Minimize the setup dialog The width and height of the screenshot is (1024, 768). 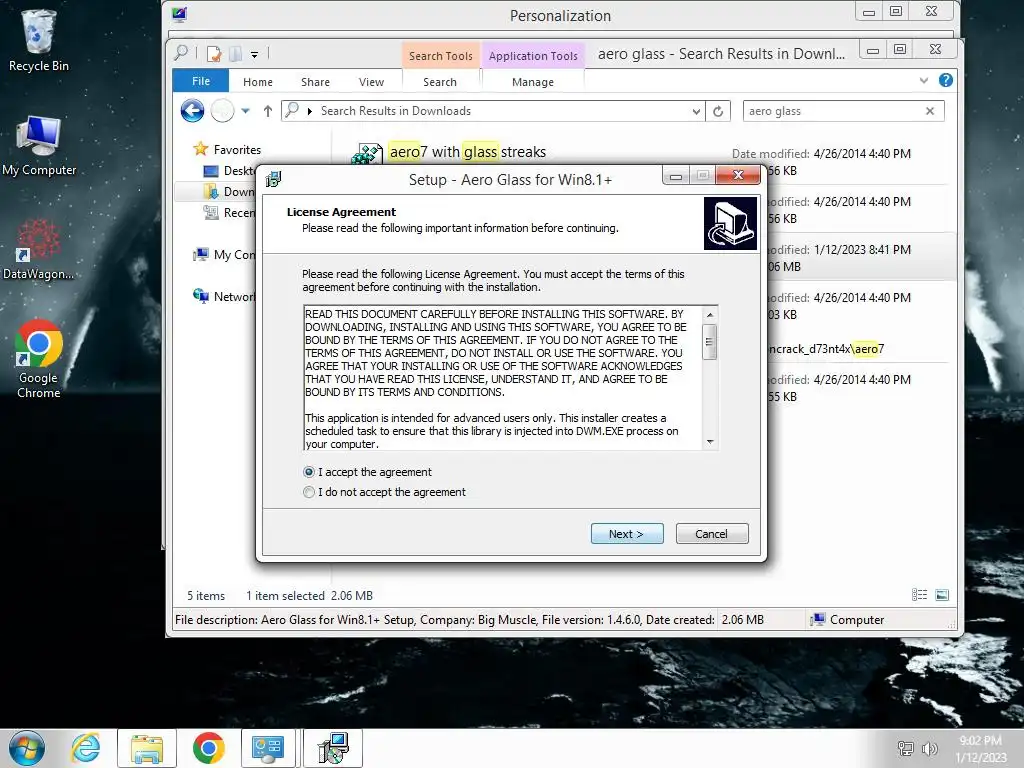676,175
